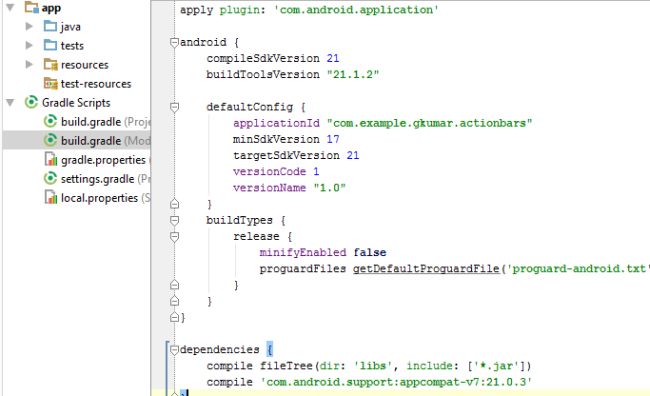Click the fileTree libs compile line
This screenshot has width=650, height=396.
[369, 366]
